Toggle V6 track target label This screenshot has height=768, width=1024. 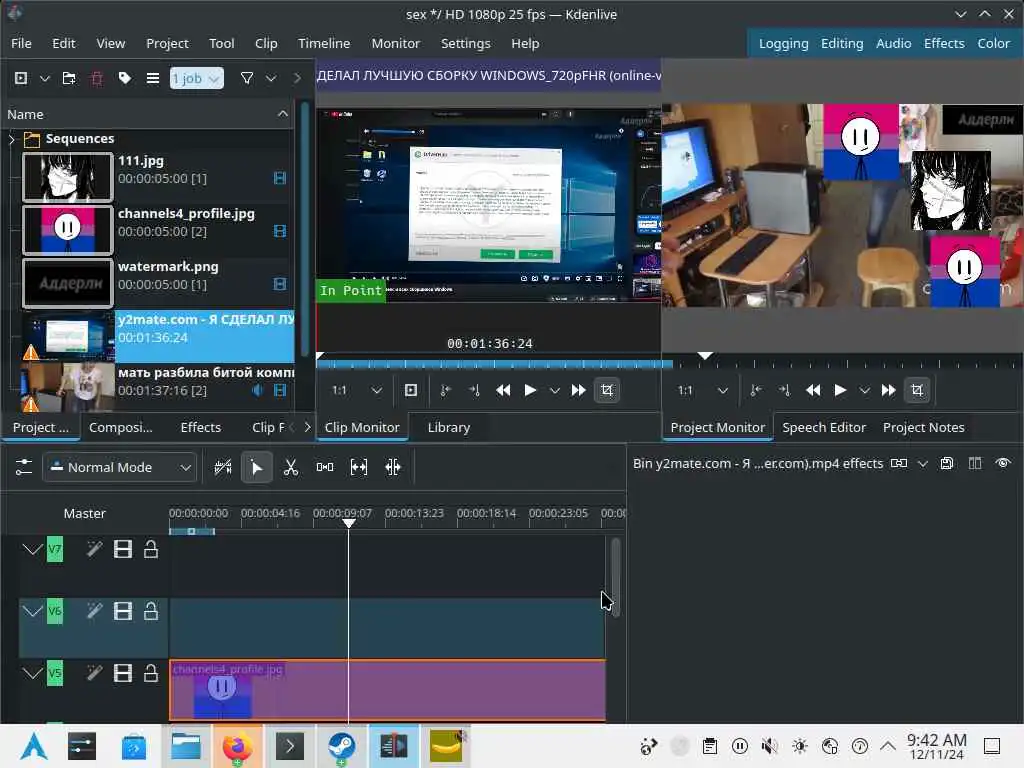(55, 611)
